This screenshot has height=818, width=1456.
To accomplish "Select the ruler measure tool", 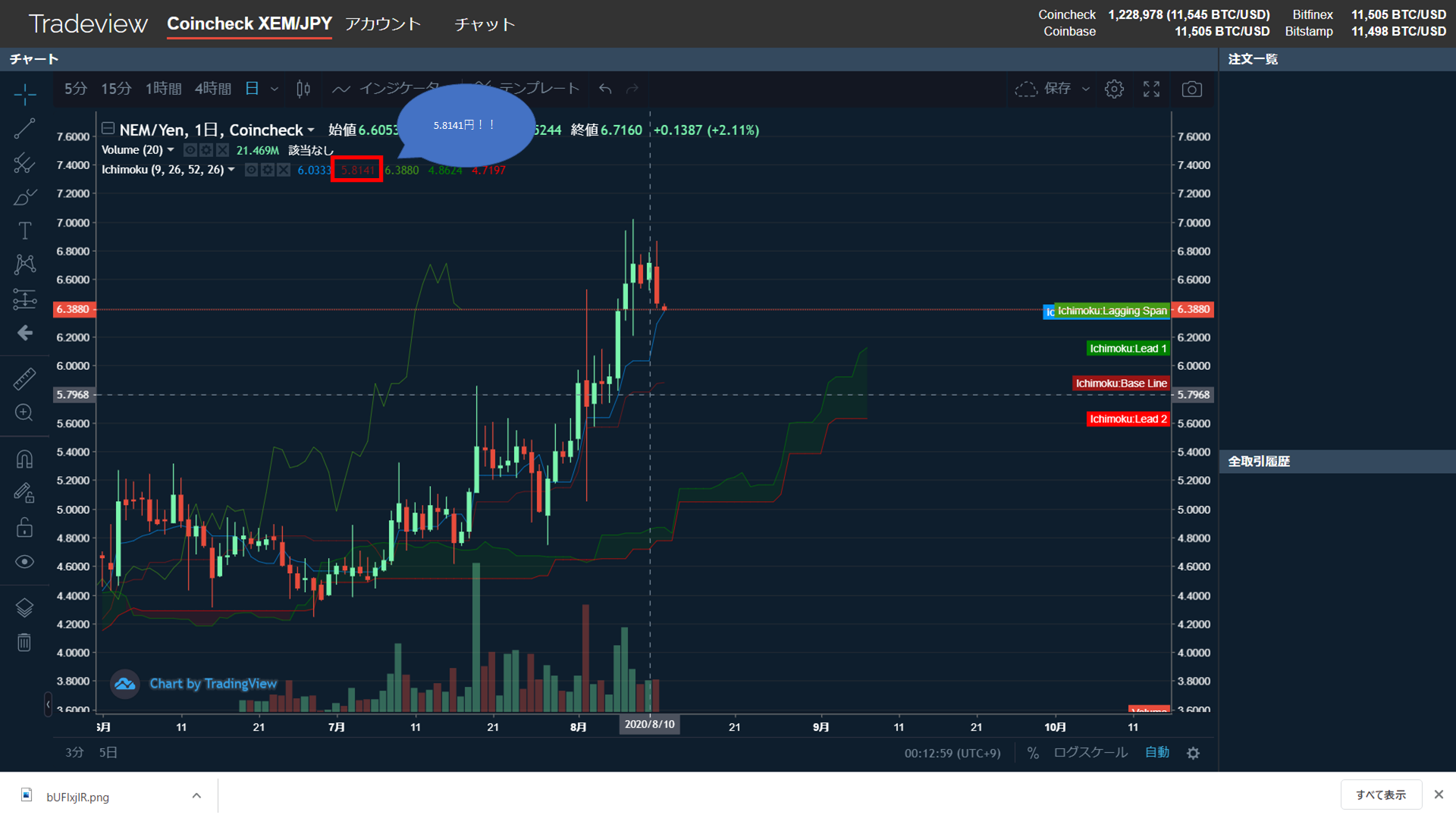I will [25, 378].
